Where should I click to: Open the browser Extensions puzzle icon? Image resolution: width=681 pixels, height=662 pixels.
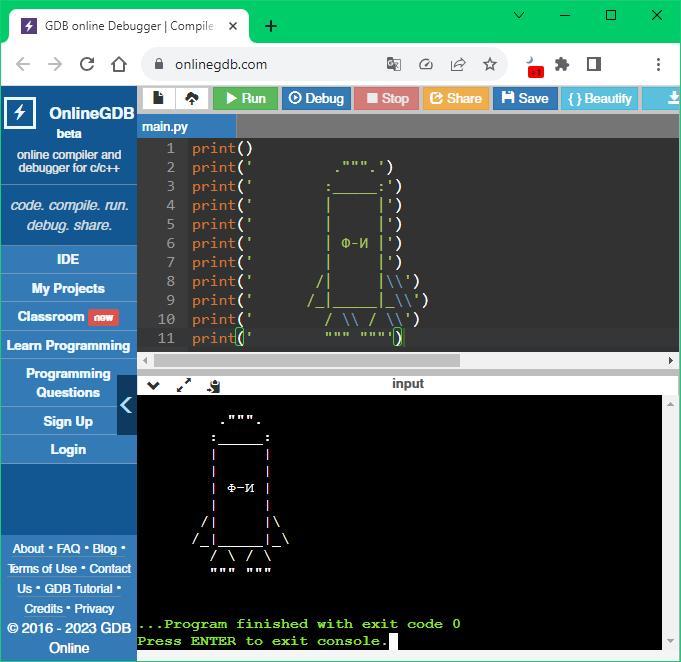coord(562,64)
